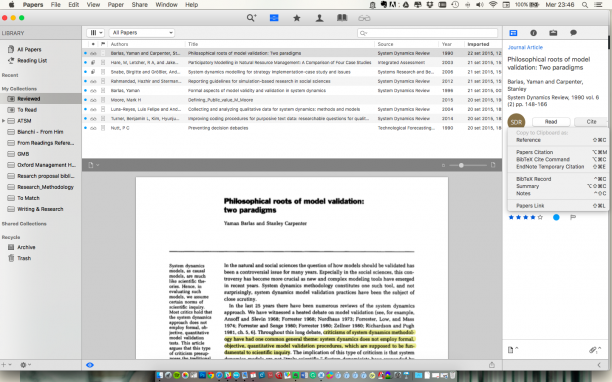Switch to the Info inspector tab

point(533,33)
